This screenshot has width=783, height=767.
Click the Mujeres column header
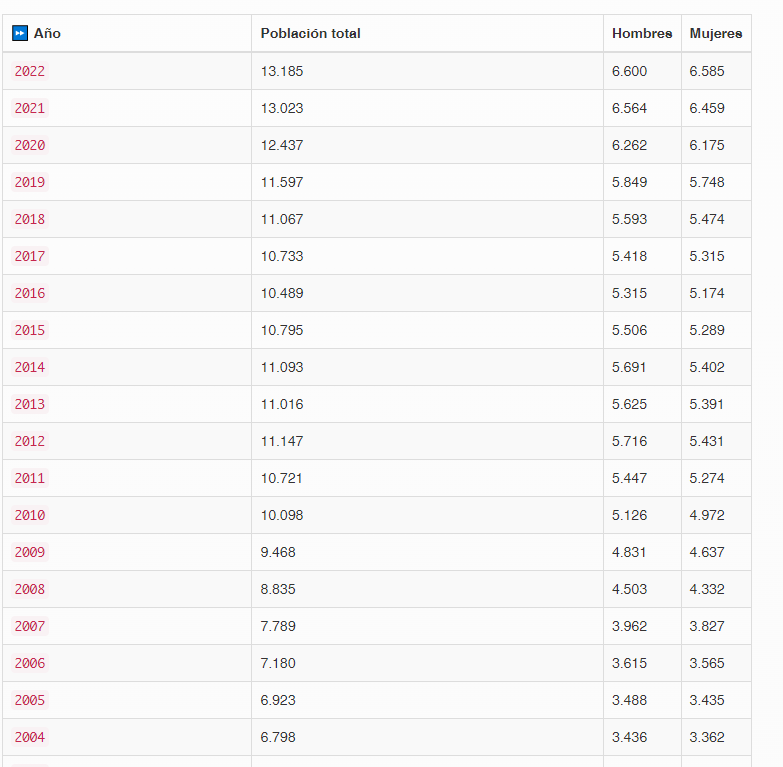coord(716,33)
